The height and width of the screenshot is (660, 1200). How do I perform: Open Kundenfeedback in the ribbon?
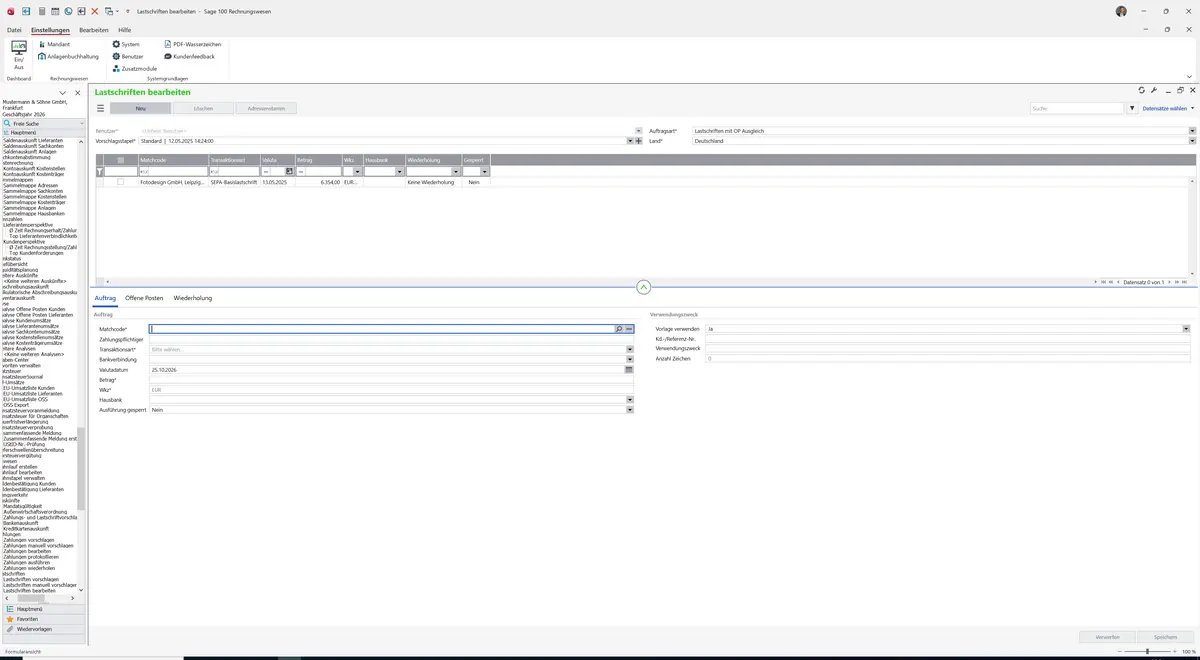(189, 56)
